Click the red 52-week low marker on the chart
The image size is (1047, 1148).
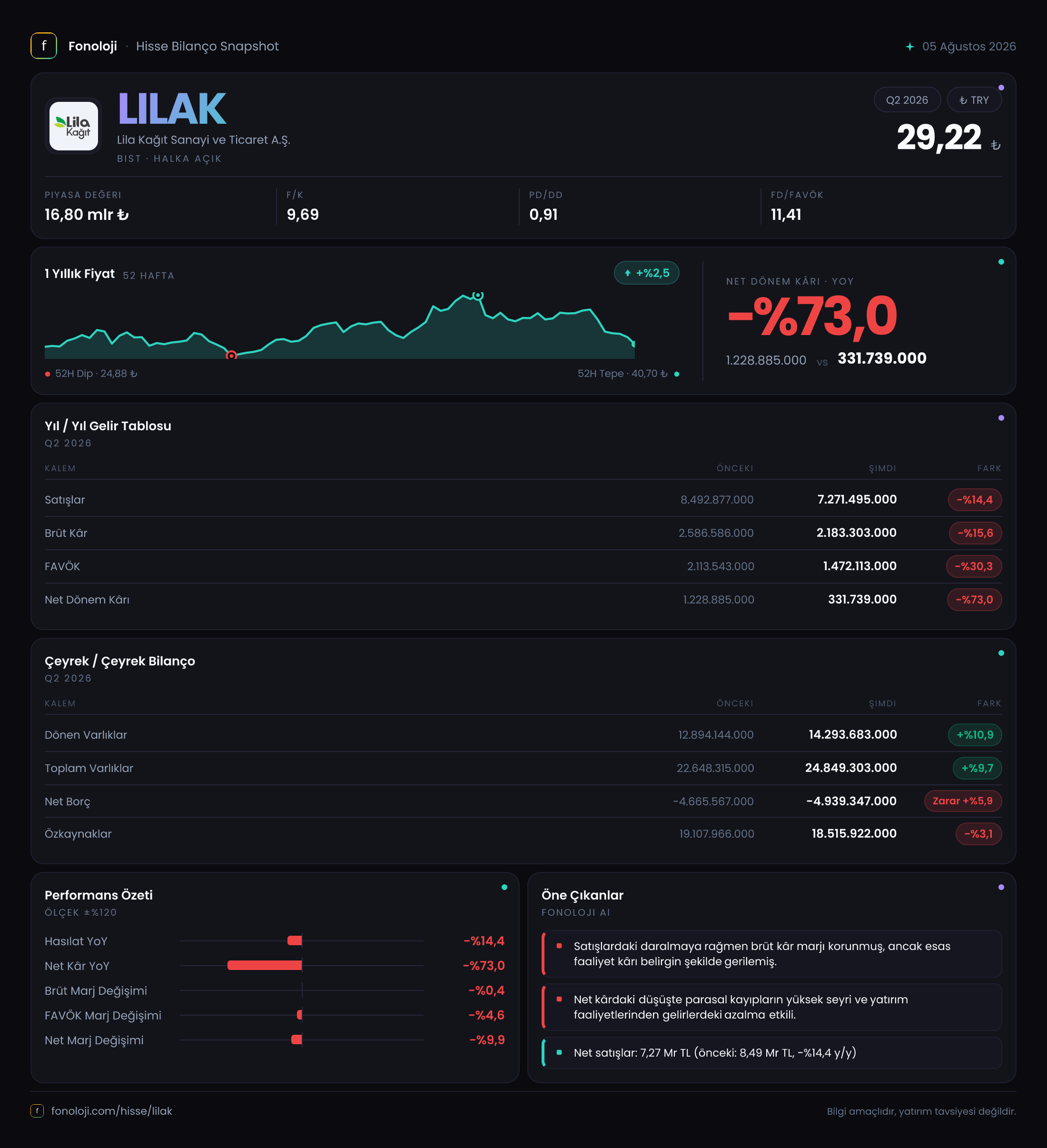click(x=231, y=356)
